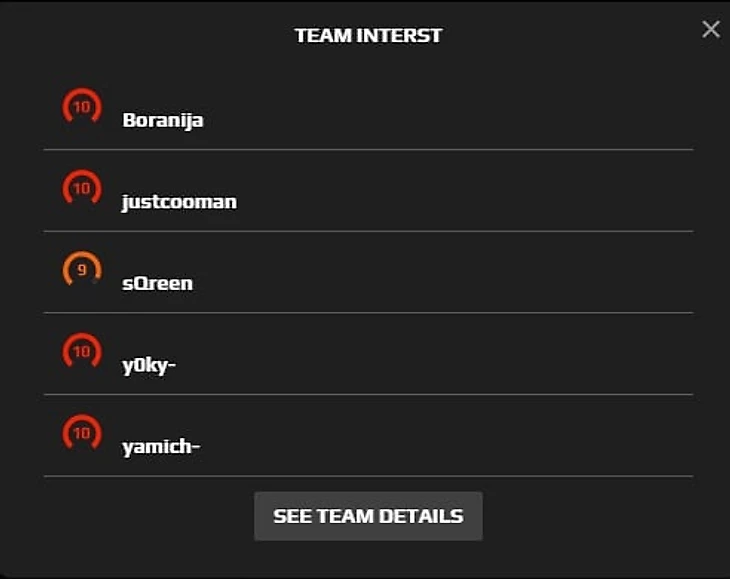Click yamich-'s level 10 skill badge
The height and width of the screenshot is (579, 730).
82,435
